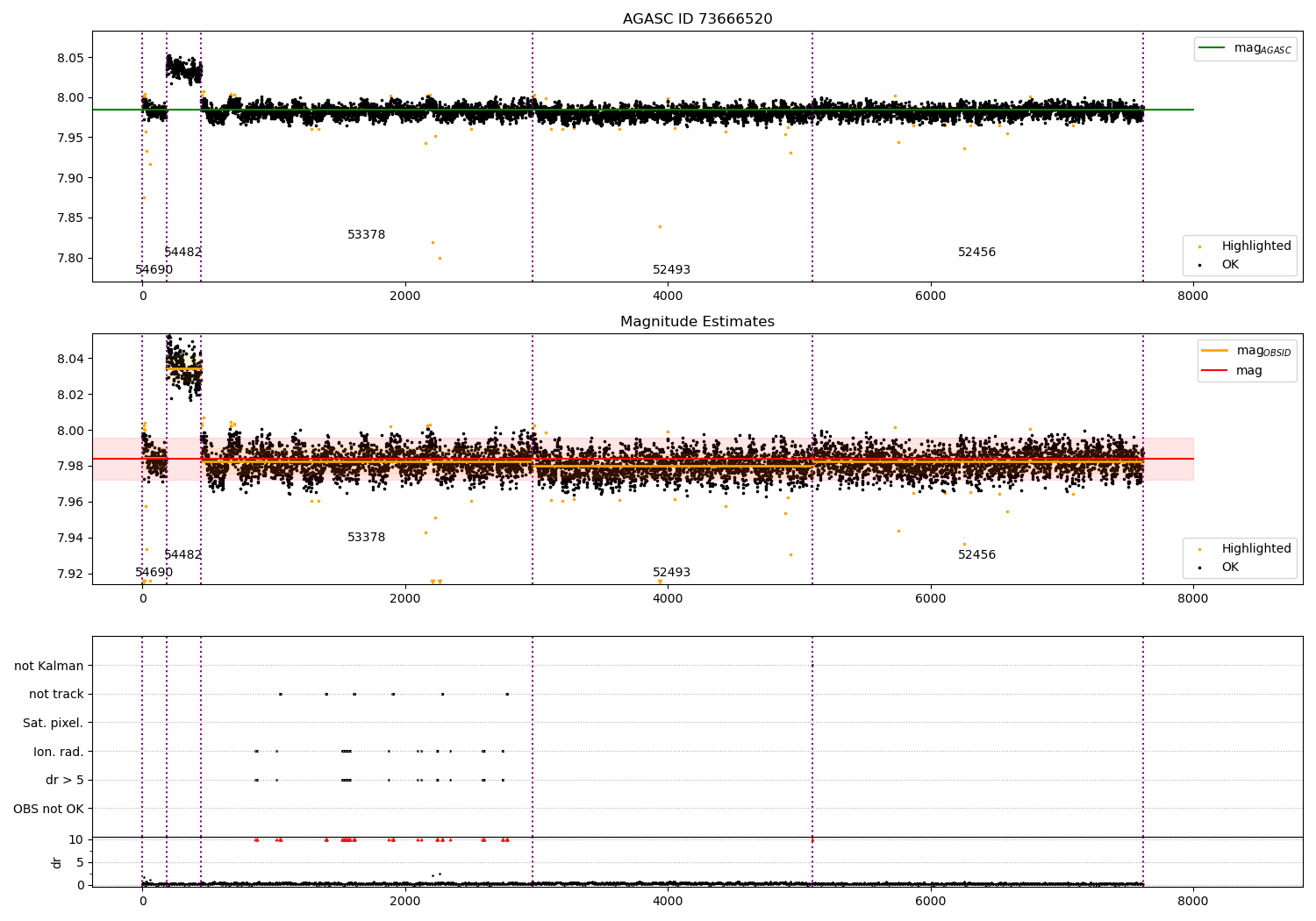Click the red 'mag' legend line sample
This screenshot has width=1316, height=921.
(x=1214, y=370)
